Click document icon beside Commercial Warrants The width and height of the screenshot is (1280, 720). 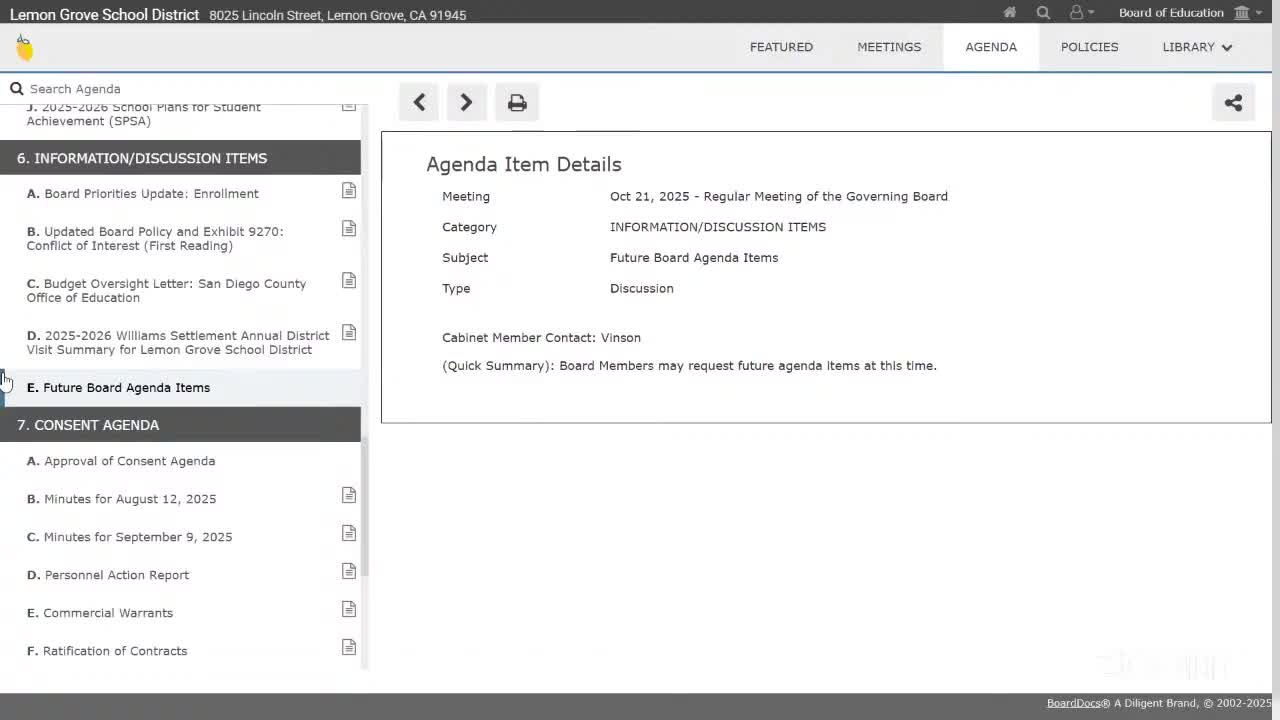pos(349,609)
